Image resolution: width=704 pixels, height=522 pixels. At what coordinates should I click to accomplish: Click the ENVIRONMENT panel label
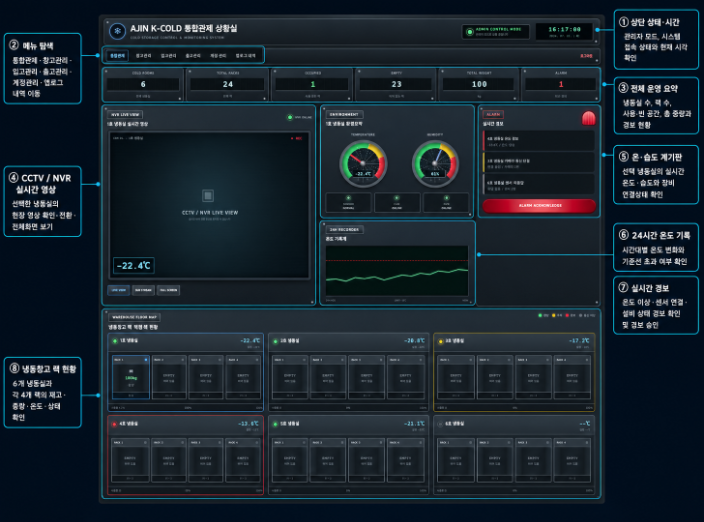point(344,114)
